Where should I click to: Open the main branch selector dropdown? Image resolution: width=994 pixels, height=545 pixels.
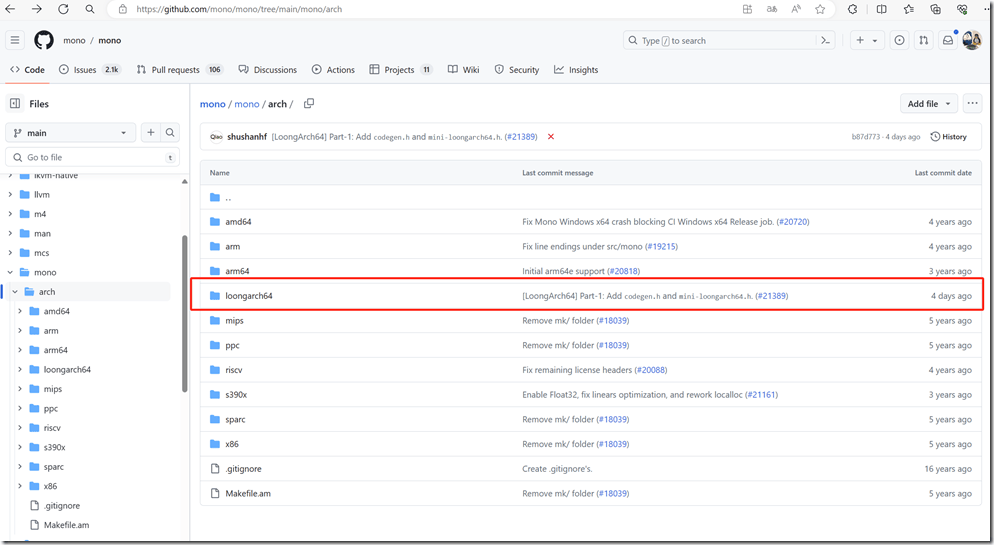[x=70, y=133]
